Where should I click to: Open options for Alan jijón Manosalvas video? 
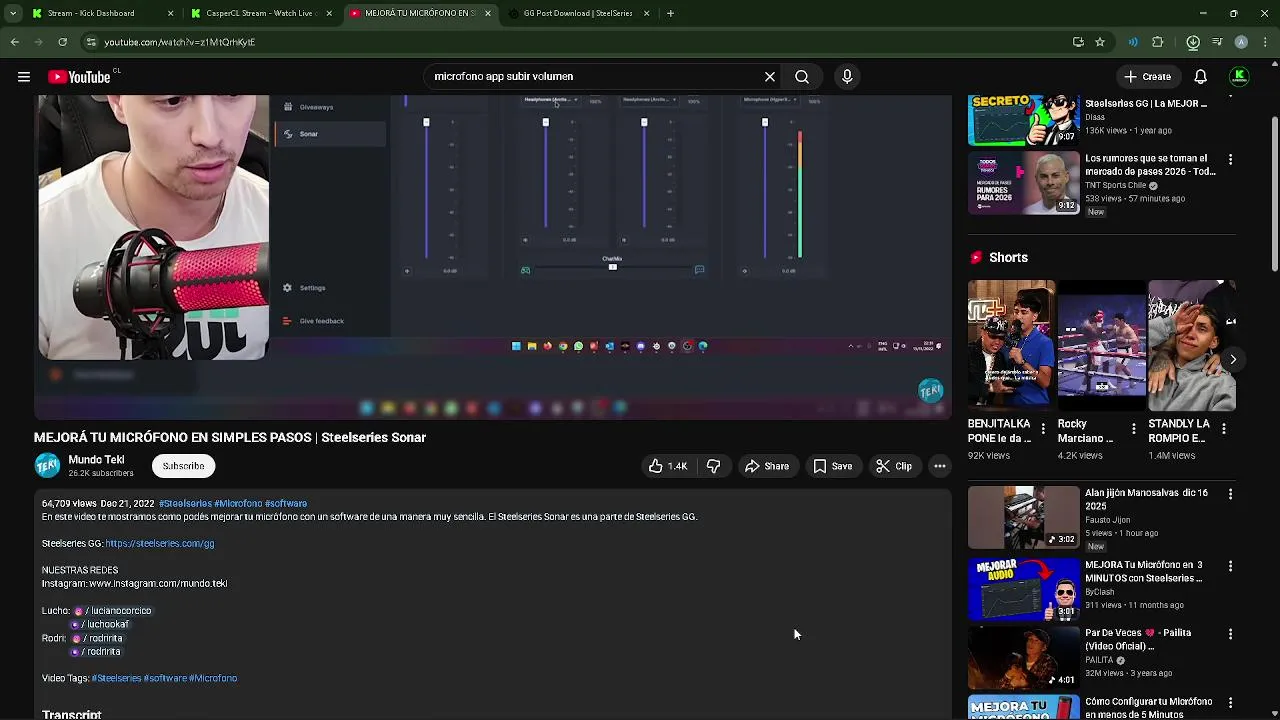click(x=1230, y=494)
